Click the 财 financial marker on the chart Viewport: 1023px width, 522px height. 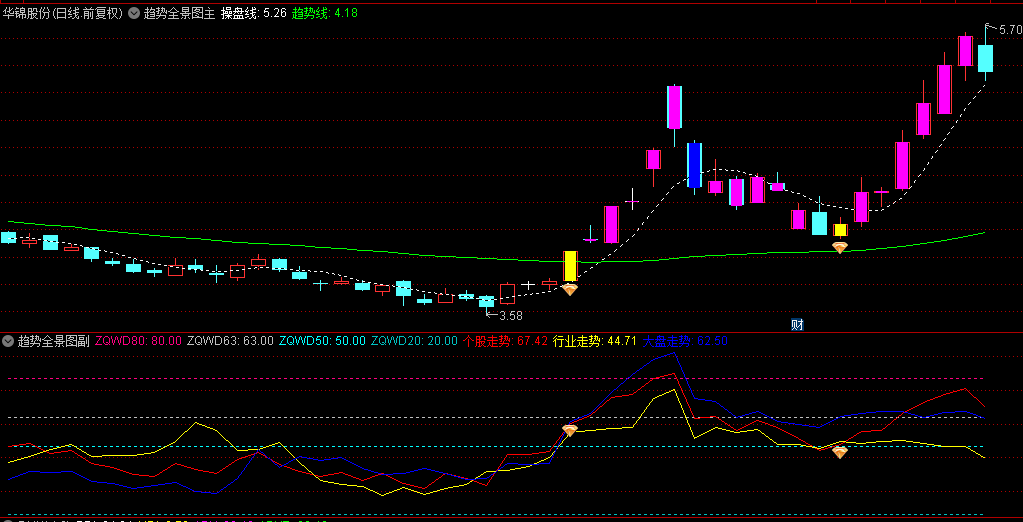click(797, 324)
